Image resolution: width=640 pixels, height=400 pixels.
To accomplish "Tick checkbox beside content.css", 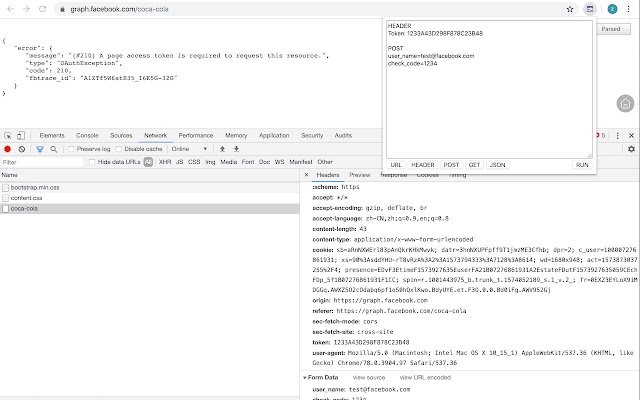I will coord(5,198).
